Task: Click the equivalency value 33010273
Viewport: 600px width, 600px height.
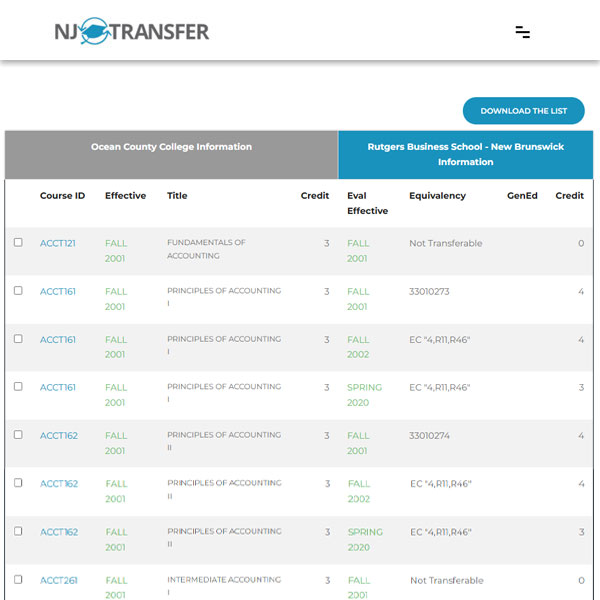Action: [x=429, y=292]
